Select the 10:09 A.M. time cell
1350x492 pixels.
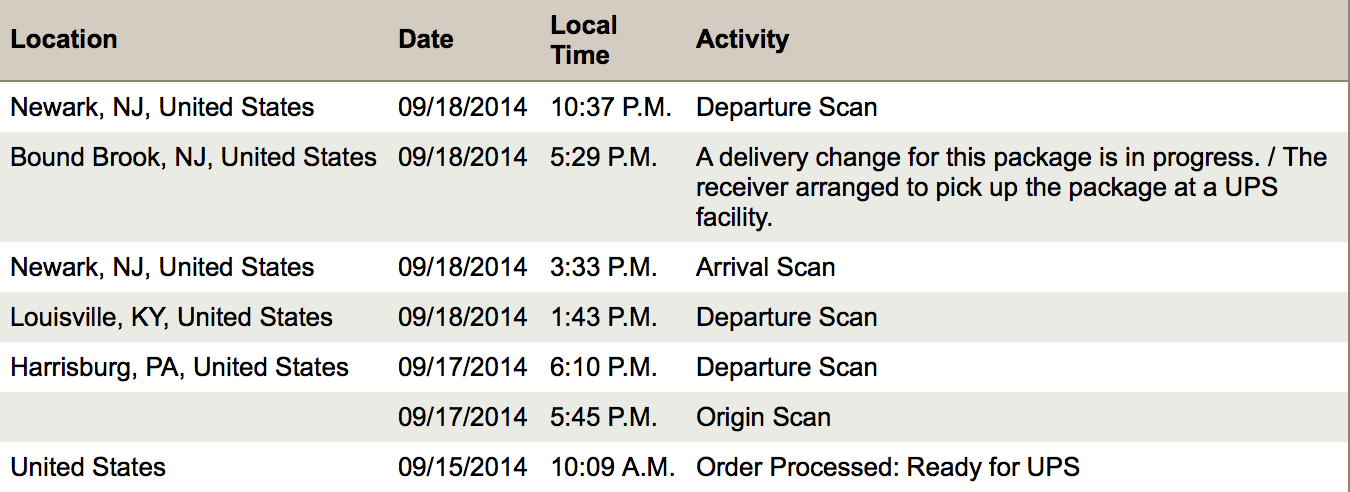(612, 467)
